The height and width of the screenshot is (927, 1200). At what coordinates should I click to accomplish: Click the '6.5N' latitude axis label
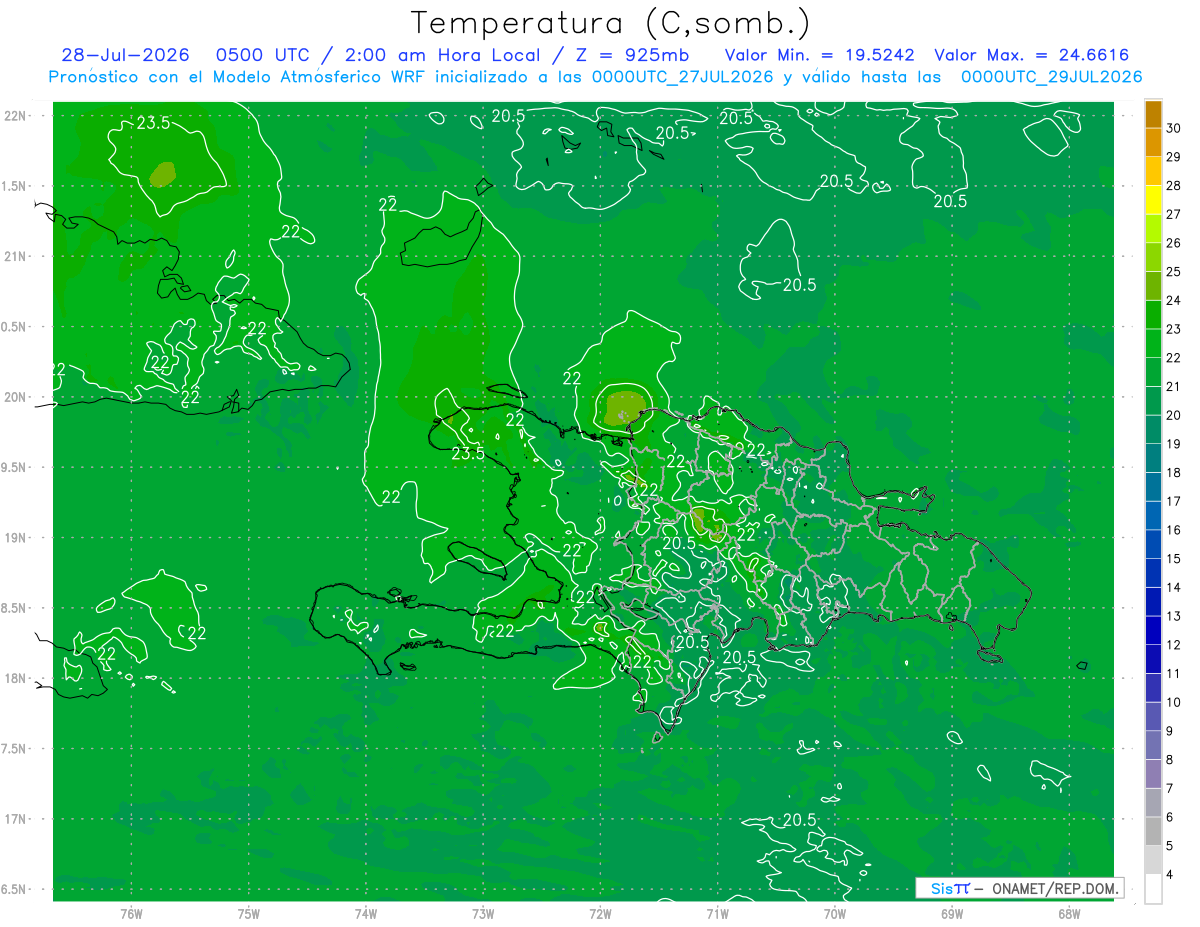click(15, 889)
